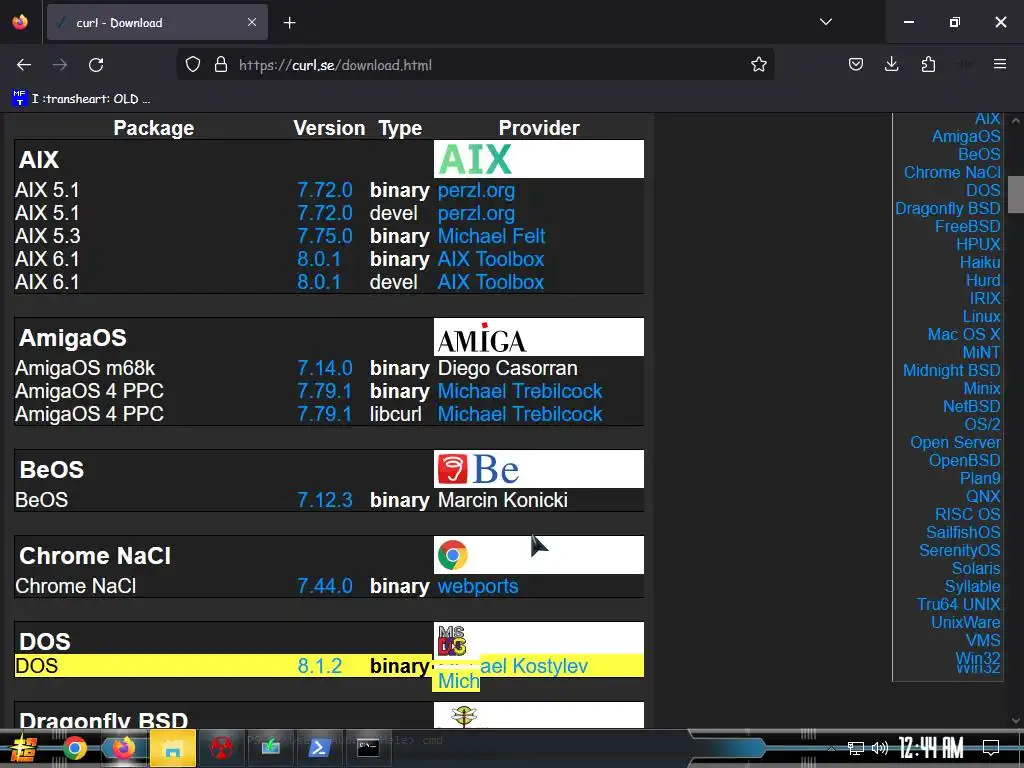1024x768 pixels.
Task: Open the red radiation taskbar app
Action: pyautogui.click(x=221, y=748)
